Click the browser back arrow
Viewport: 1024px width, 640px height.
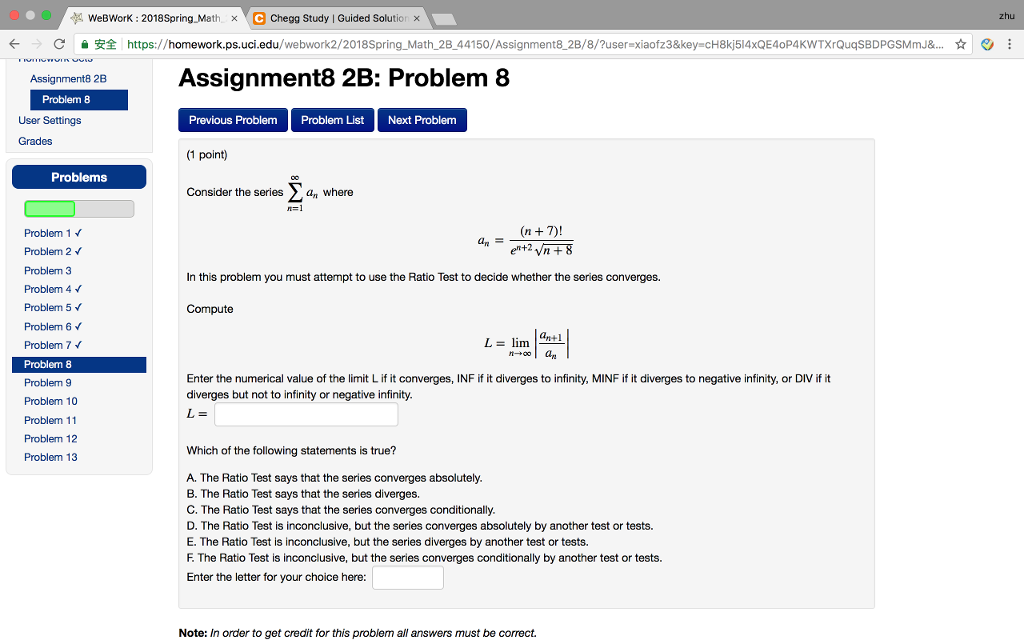coord(13,45)
